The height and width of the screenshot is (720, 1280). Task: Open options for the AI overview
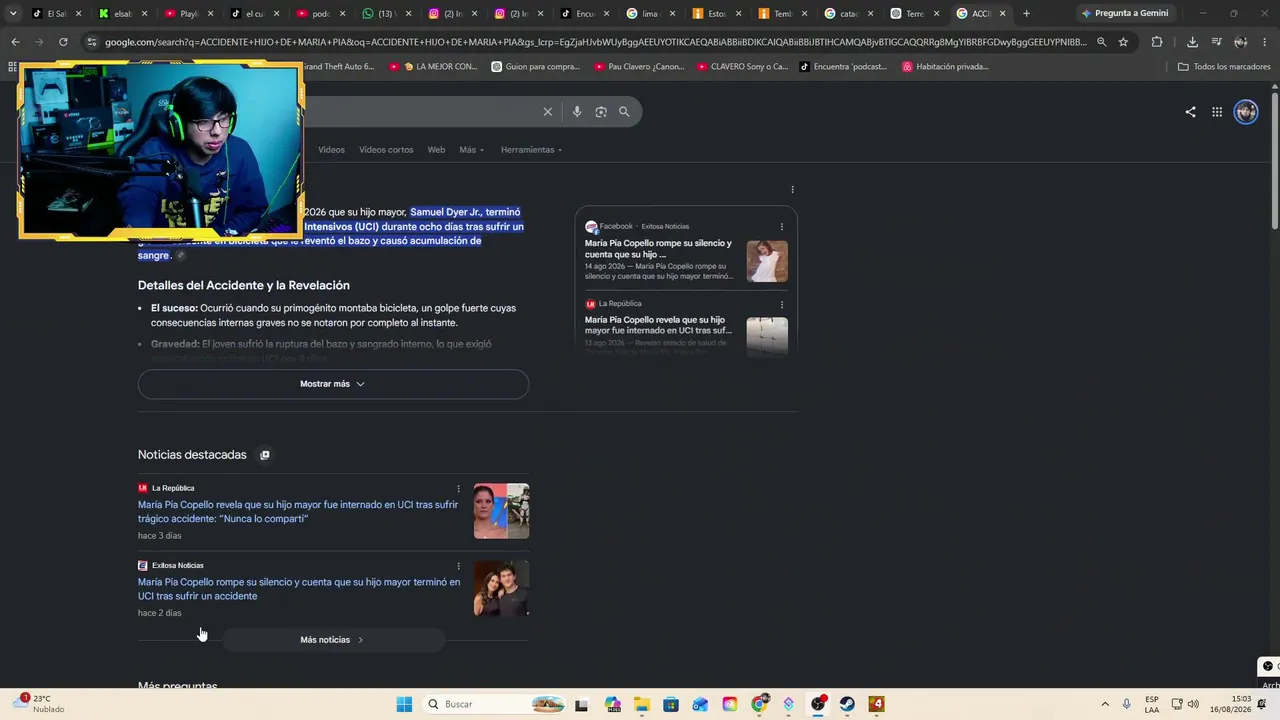792,190
